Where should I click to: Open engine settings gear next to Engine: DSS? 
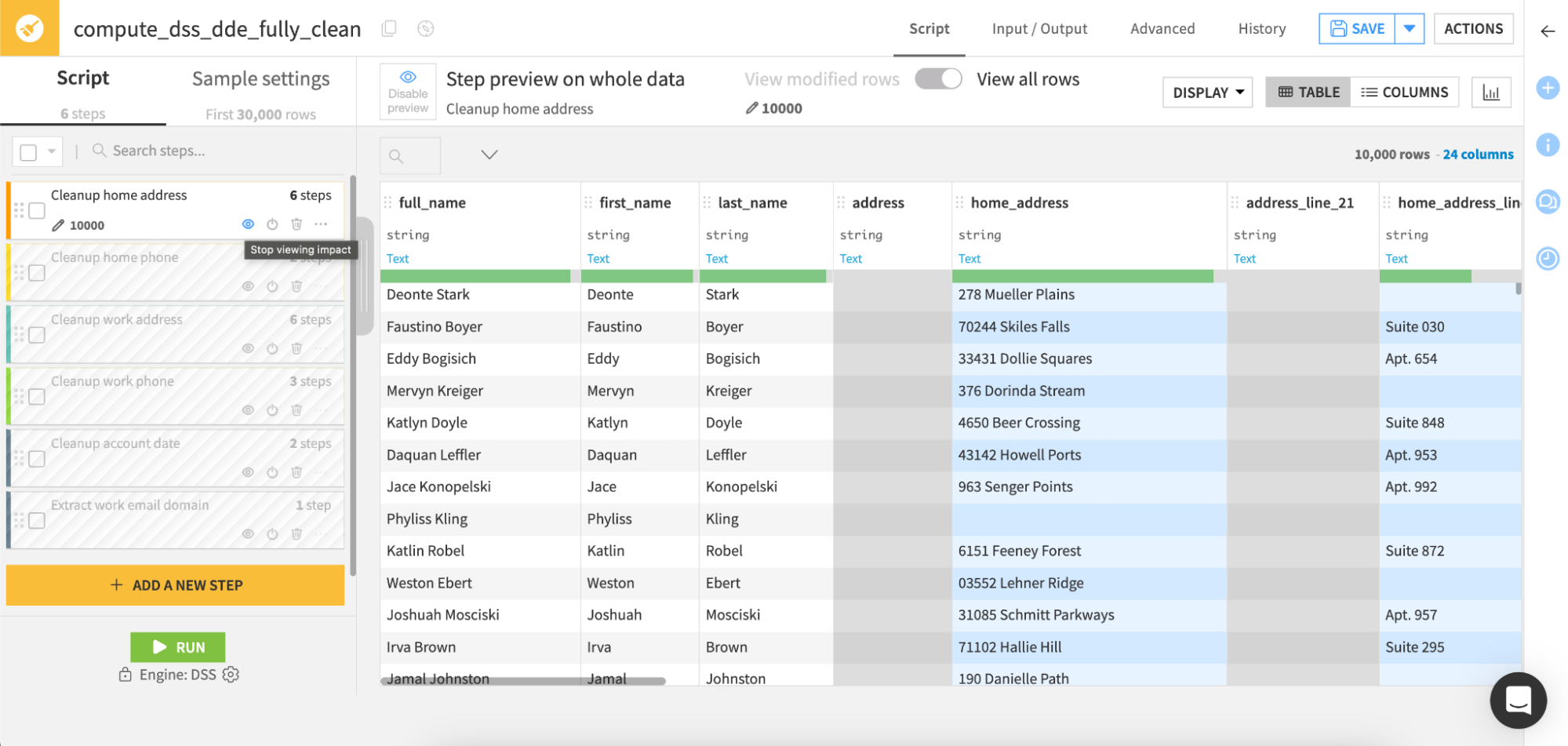tap(230, 675)
